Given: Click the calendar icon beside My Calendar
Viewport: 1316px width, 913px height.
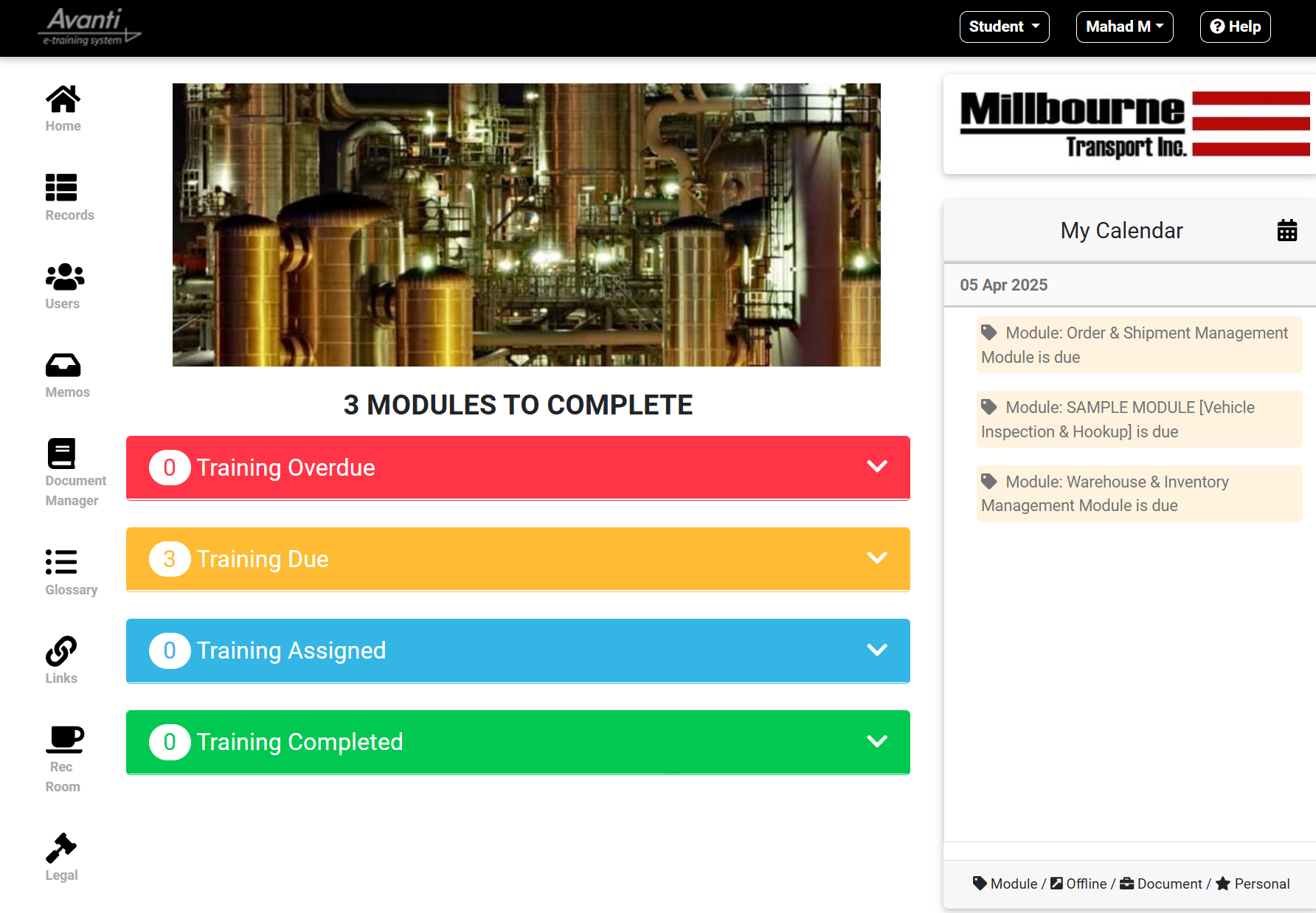Looking at the screenshot, I should point(1287,231).
